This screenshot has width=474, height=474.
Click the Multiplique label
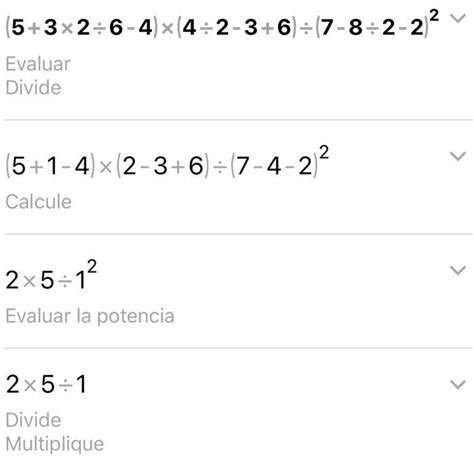55,444
